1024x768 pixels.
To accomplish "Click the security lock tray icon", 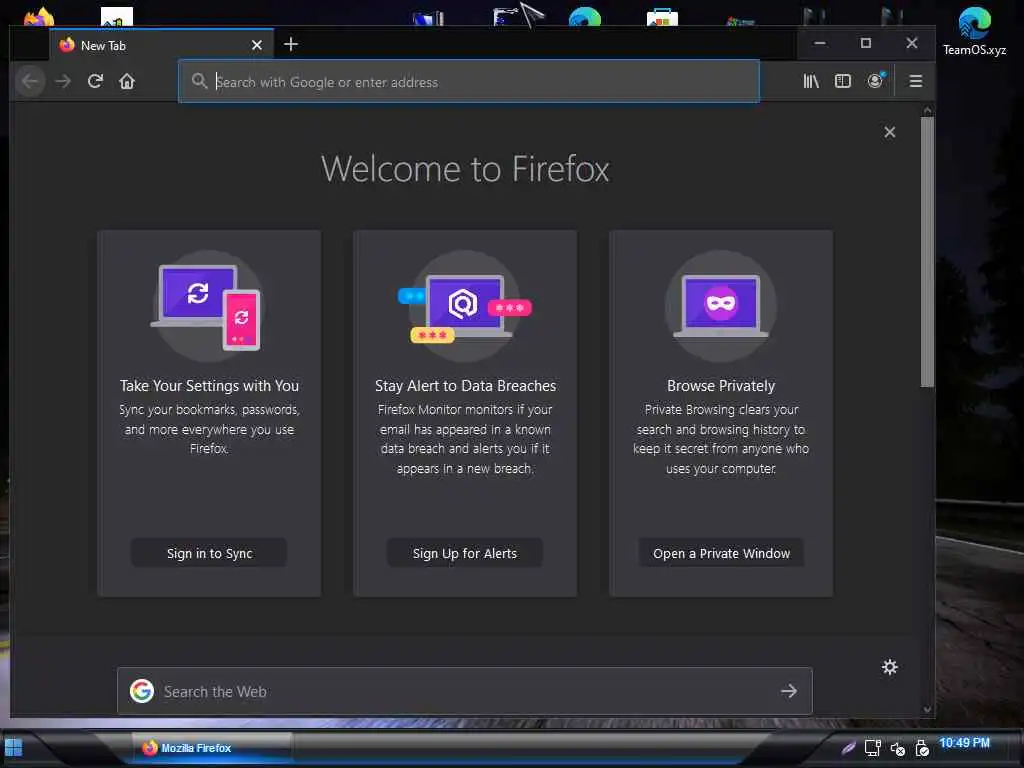I will (x=921, y=748).
